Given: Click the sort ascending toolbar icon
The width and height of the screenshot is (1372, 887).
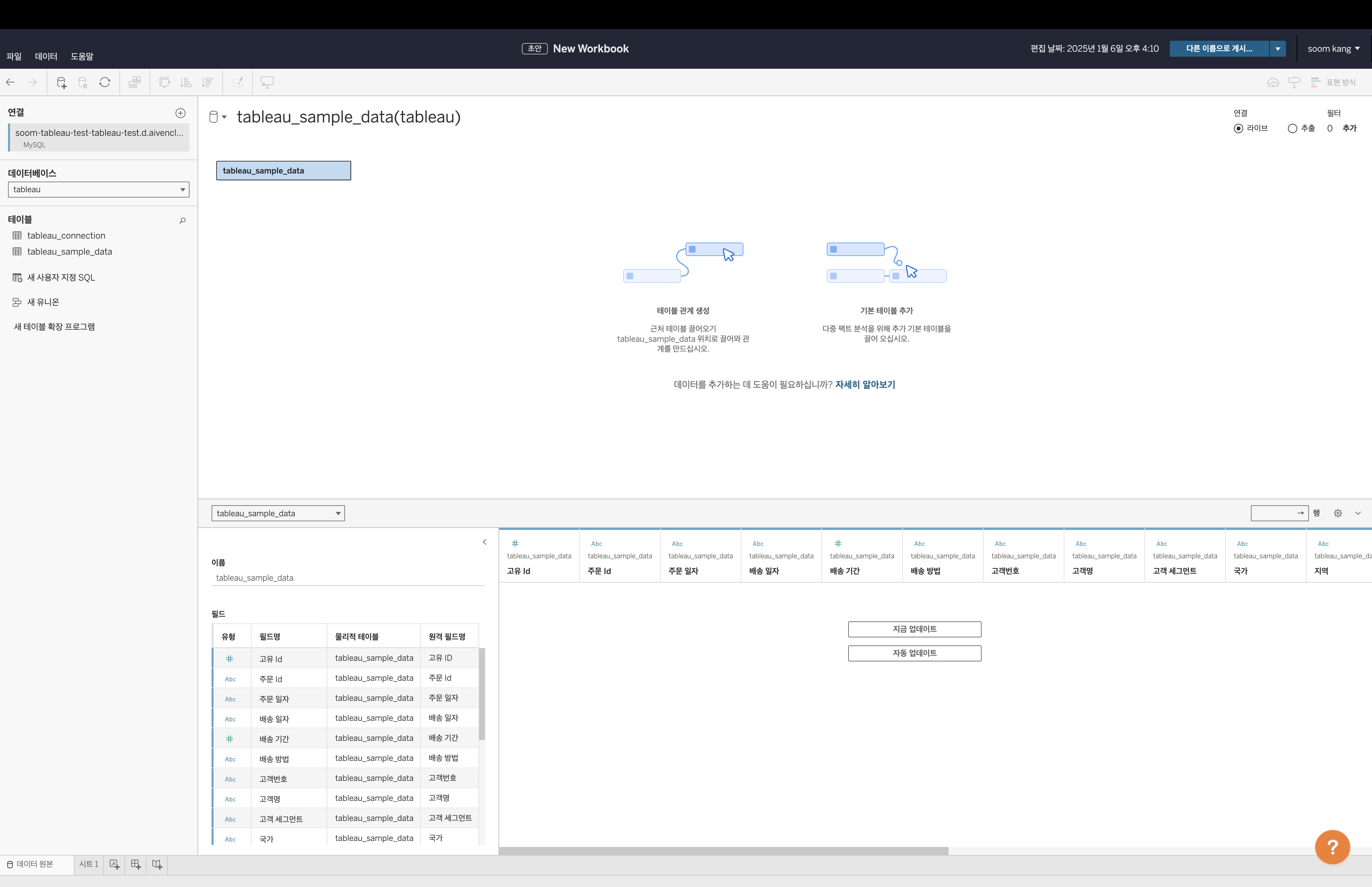Looking at the screenshot, I should pyautogui.click(x=186, y=82).
